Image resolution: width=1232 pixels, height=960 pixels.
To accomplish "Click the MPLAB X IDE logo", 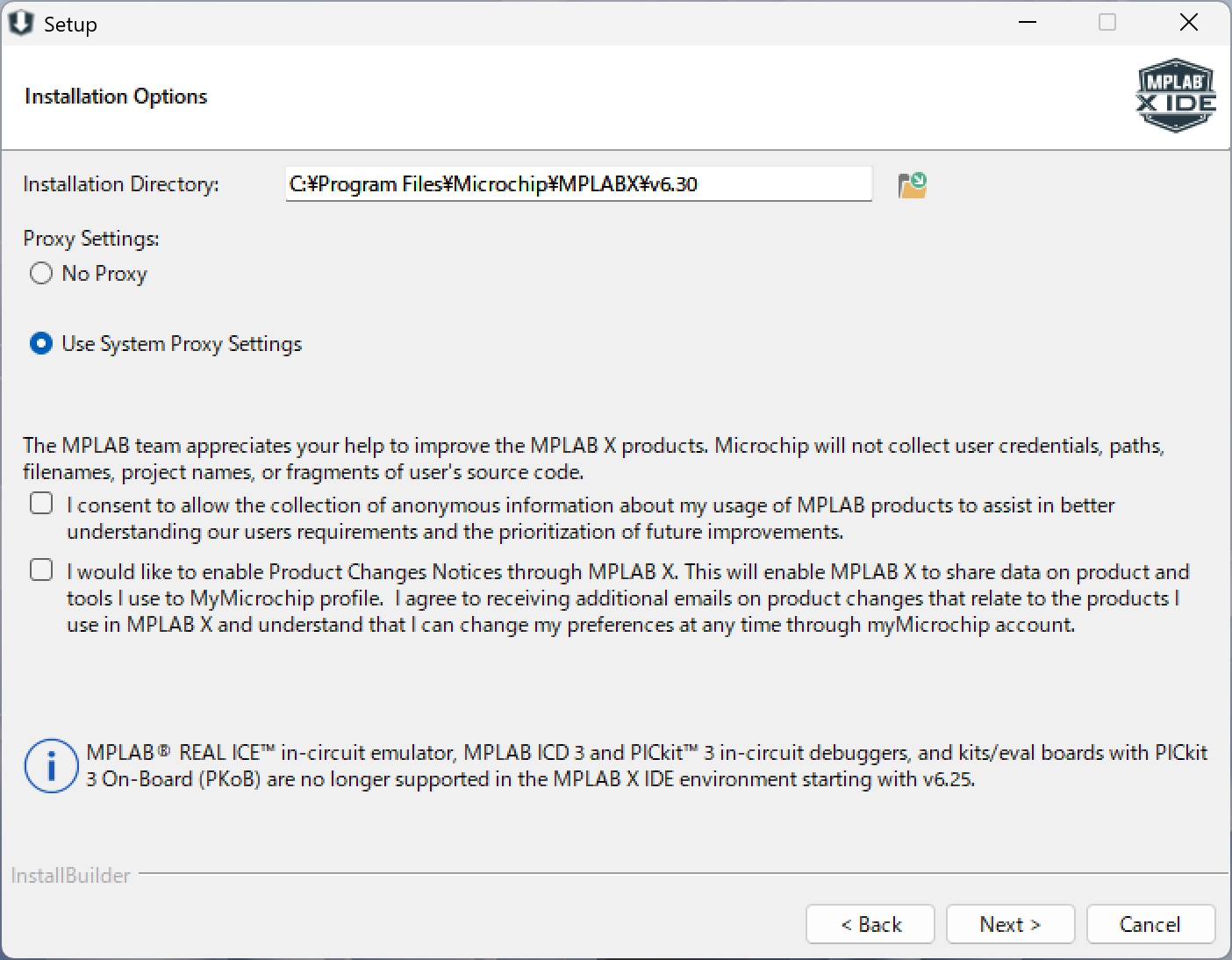I will click(x=1175, y=96).
